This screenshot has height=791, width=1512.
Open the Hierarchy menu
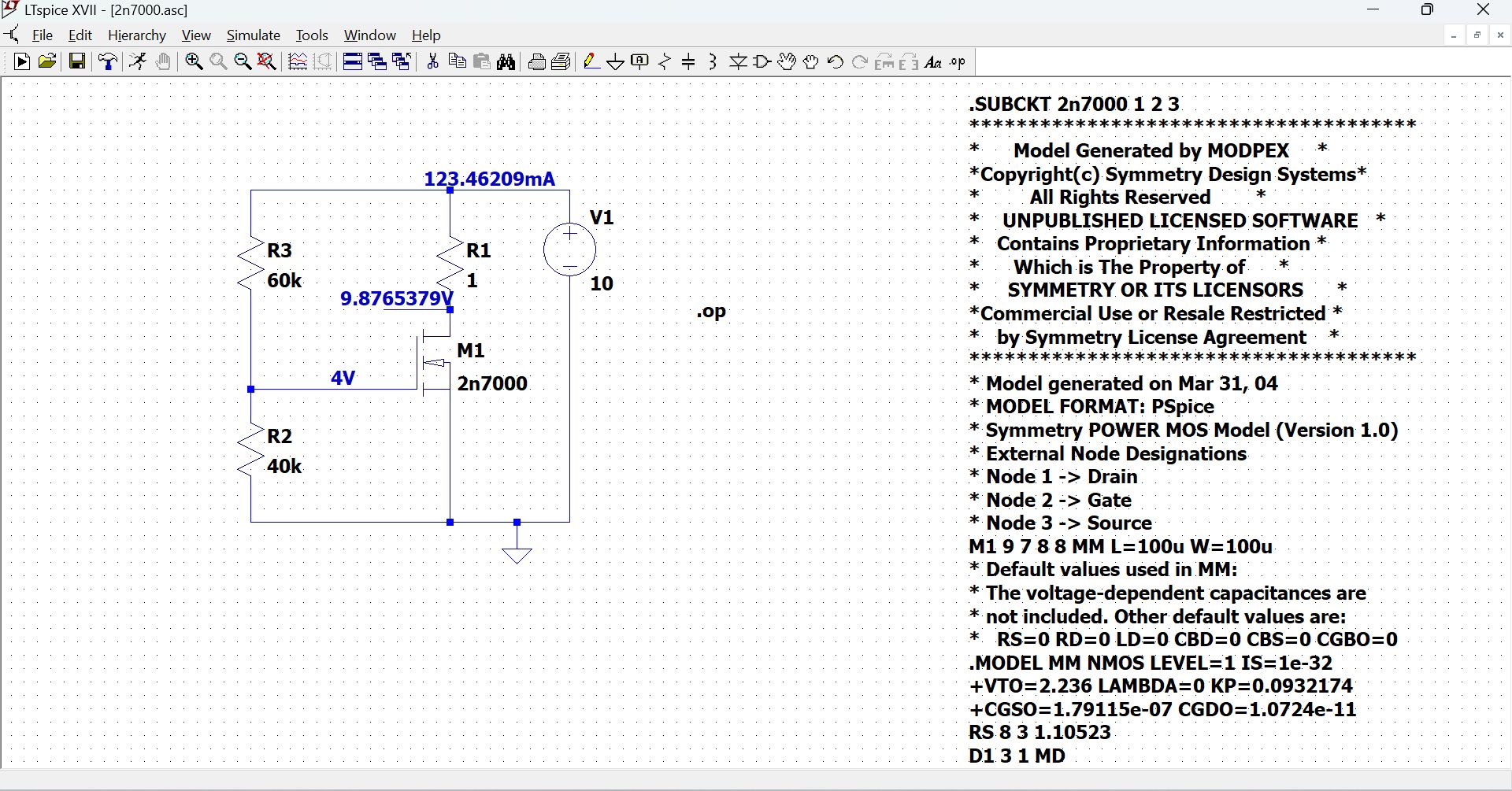pyautogui.click(x=137, y=35)
